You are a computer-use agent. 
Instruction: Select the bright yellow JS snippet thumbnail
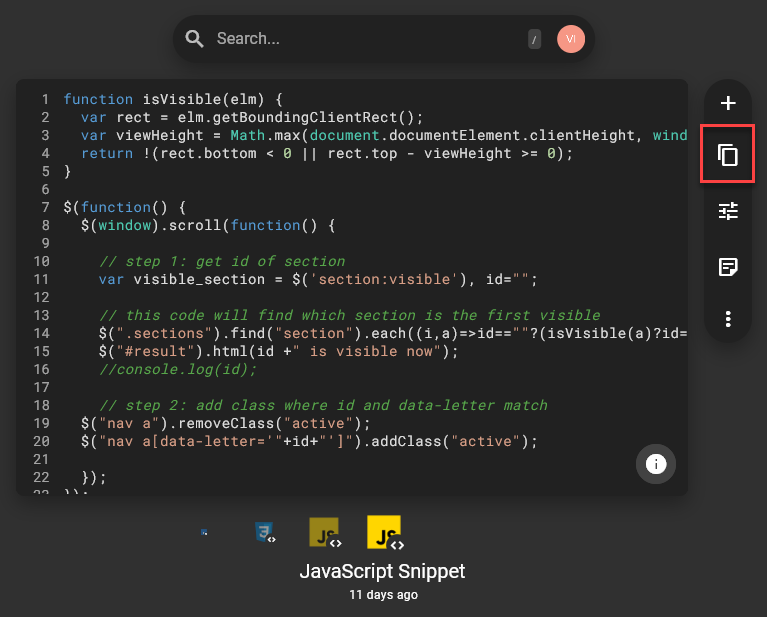385,533
